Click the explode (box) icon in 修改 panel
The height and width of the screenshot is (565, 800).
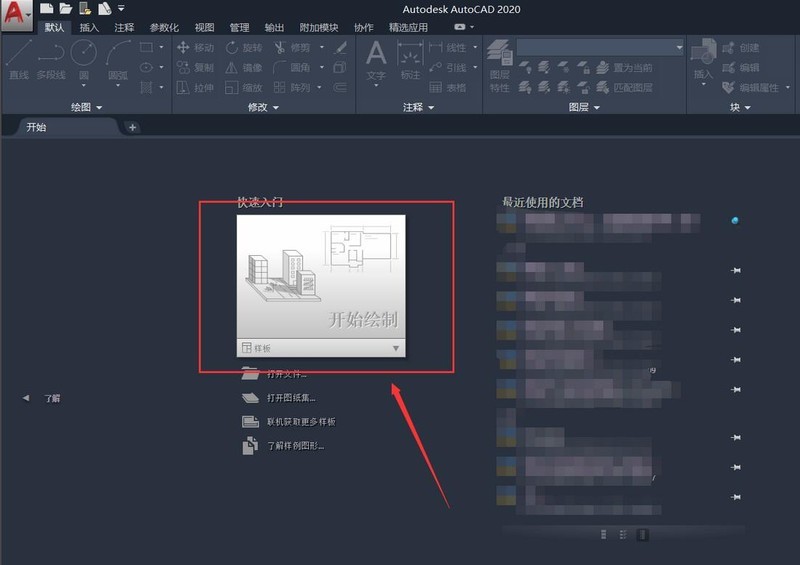coord(340,67)
